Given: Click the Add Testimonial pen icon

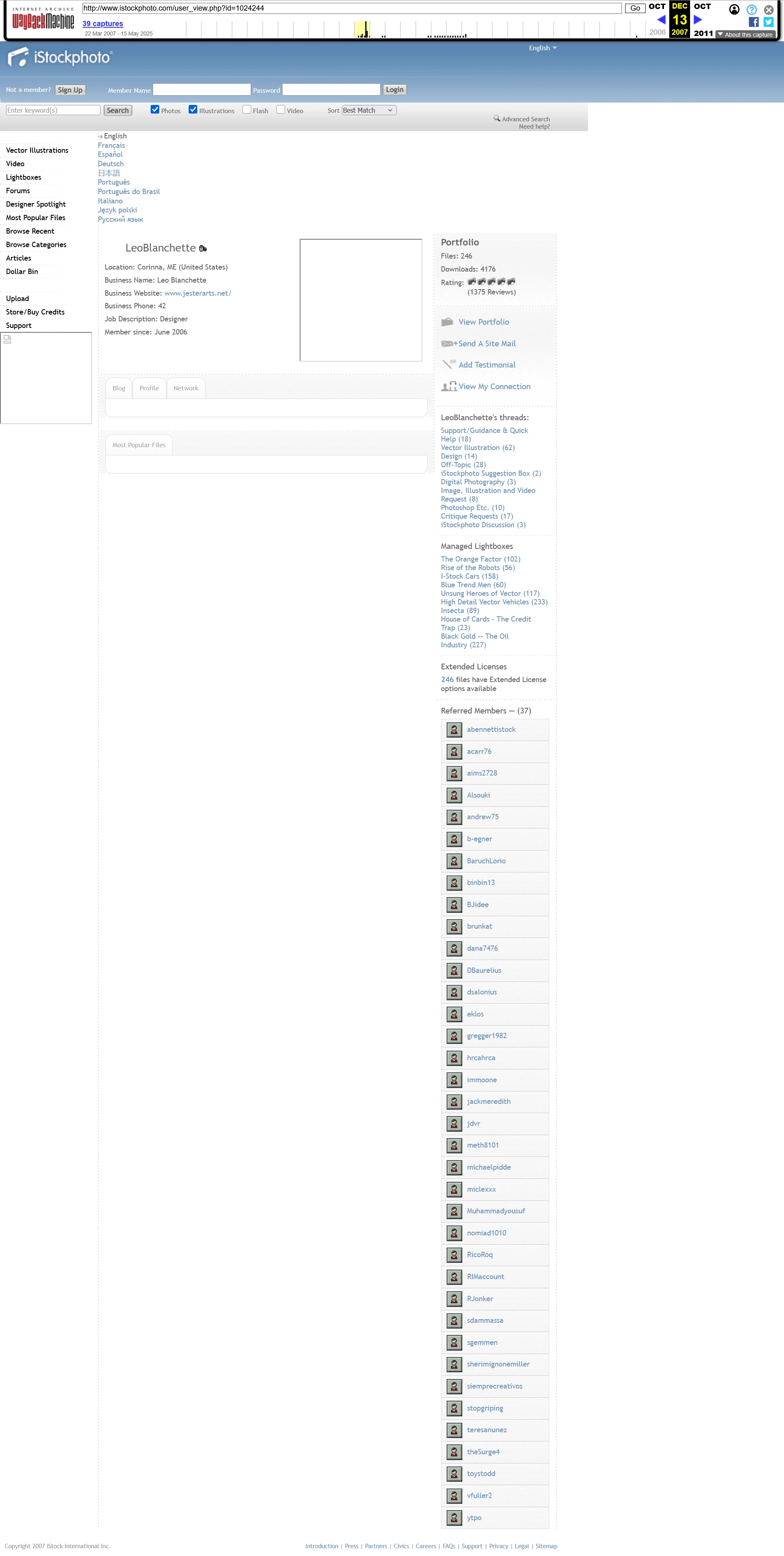Looking at the screenshot, I should (449, 364).
